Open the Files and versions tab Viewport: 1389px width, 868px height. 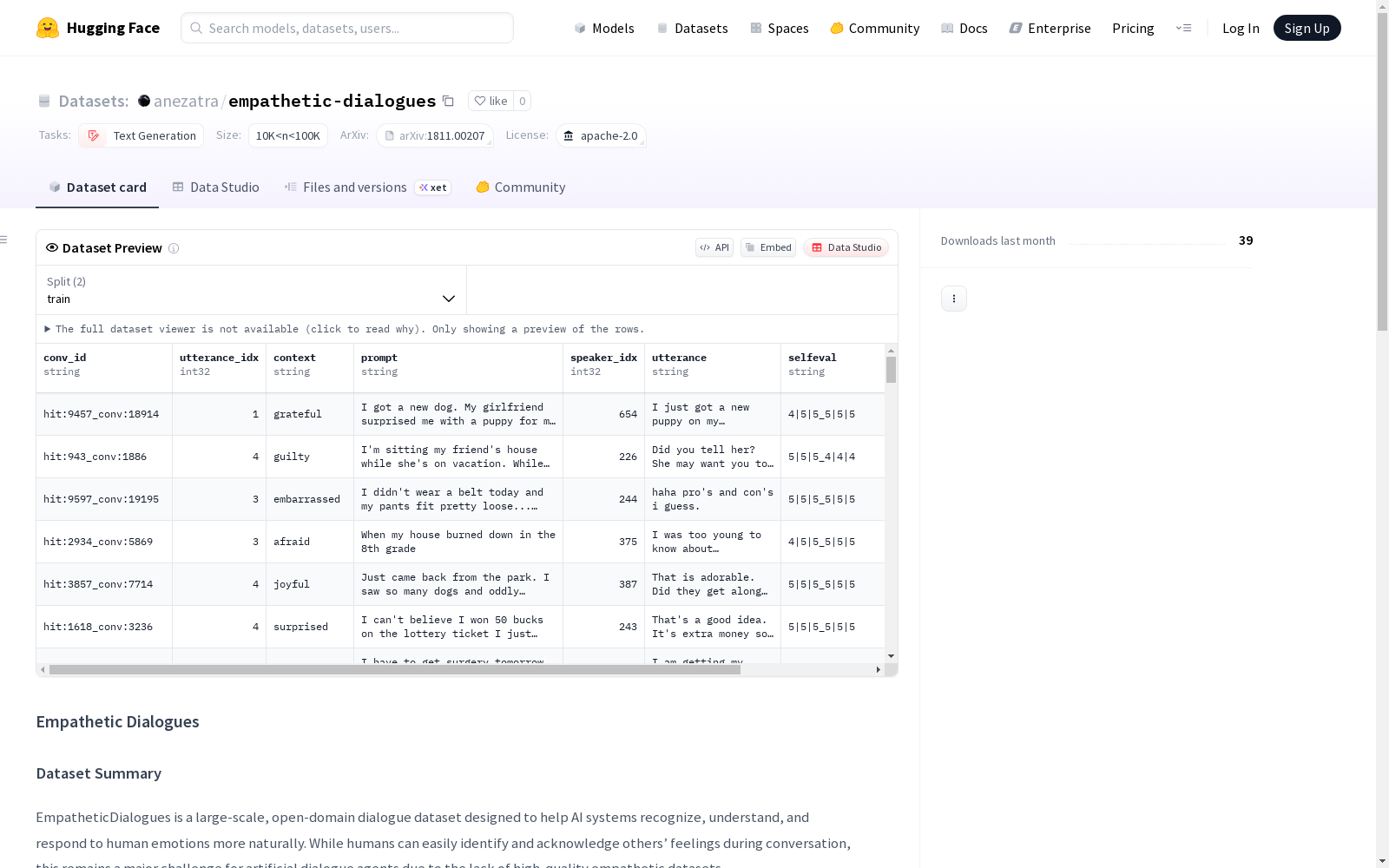pyautogui.click(x=367, y=187)
